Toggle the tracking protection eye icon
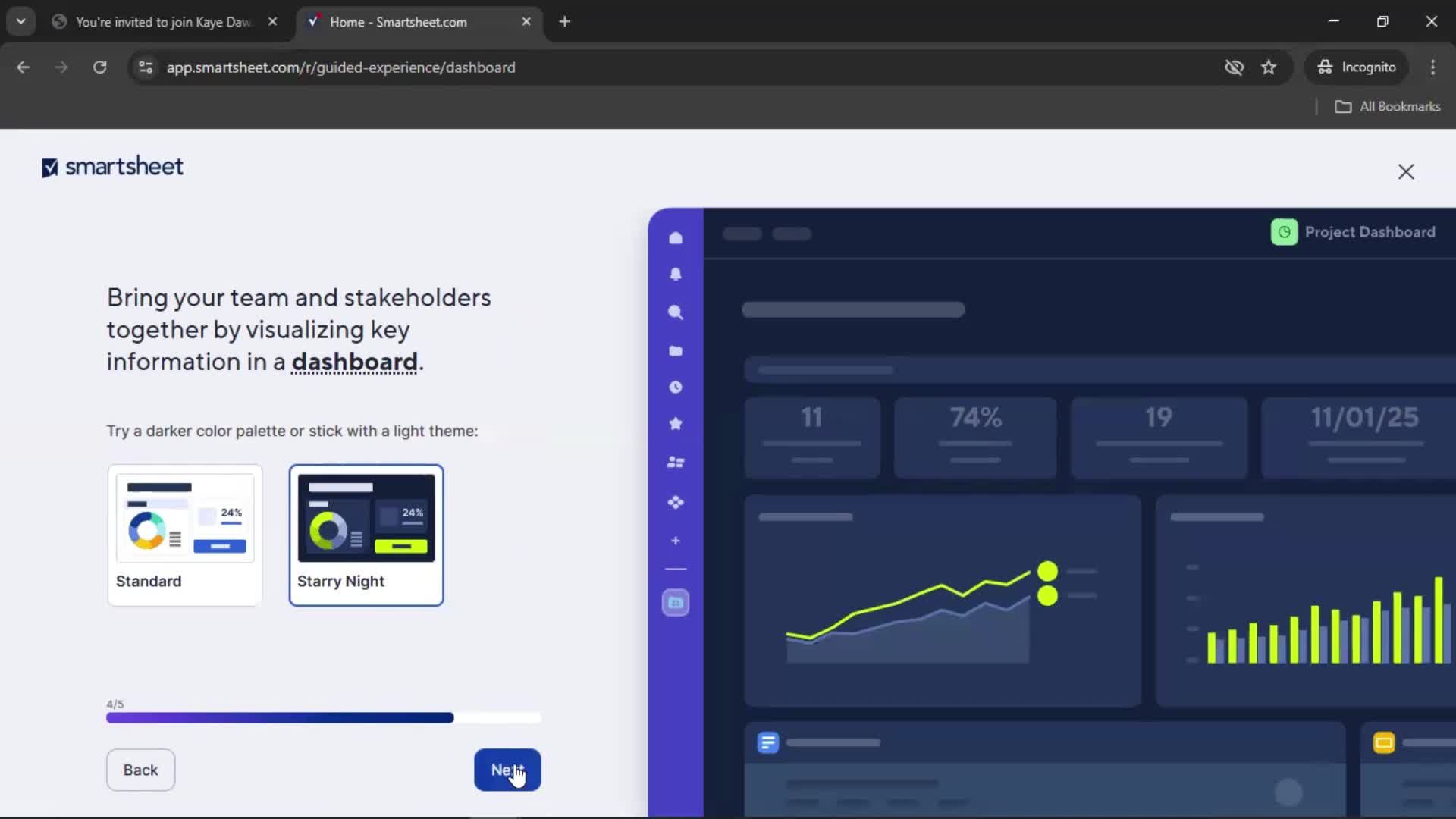The height and width of the screenshot is (819, 1456). click(1234, 67)
